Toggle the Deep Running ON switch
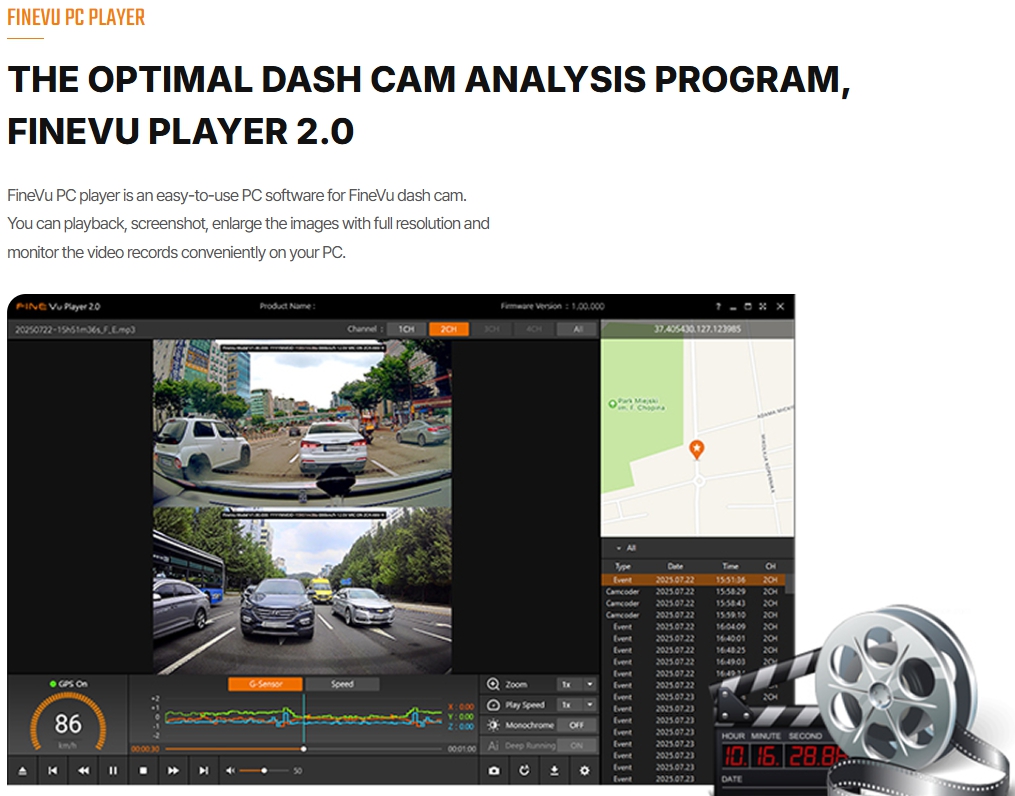Image resolution: width=1015 pixels, height=796 pixels. pos(576,746)
